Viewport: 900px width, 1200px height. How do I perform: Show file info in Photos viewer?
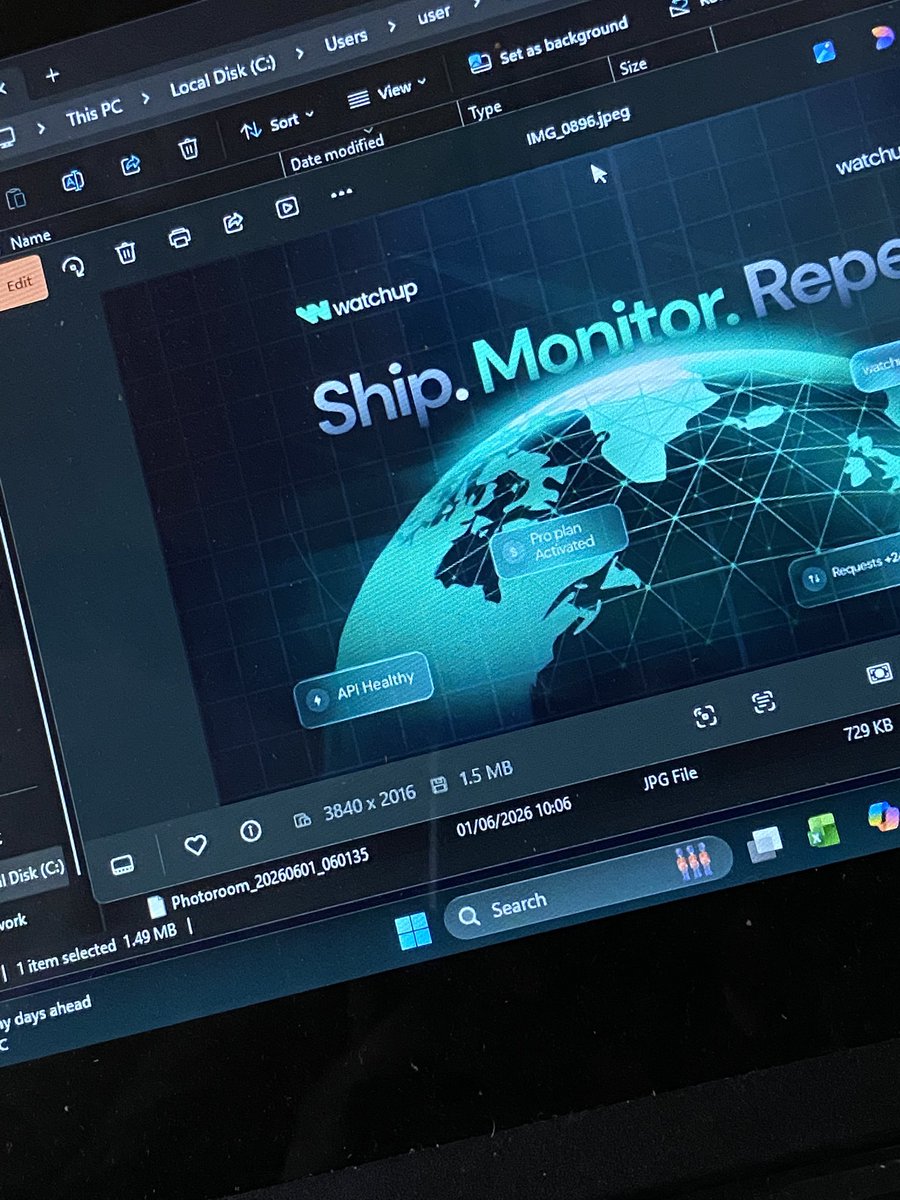[251, 831]
